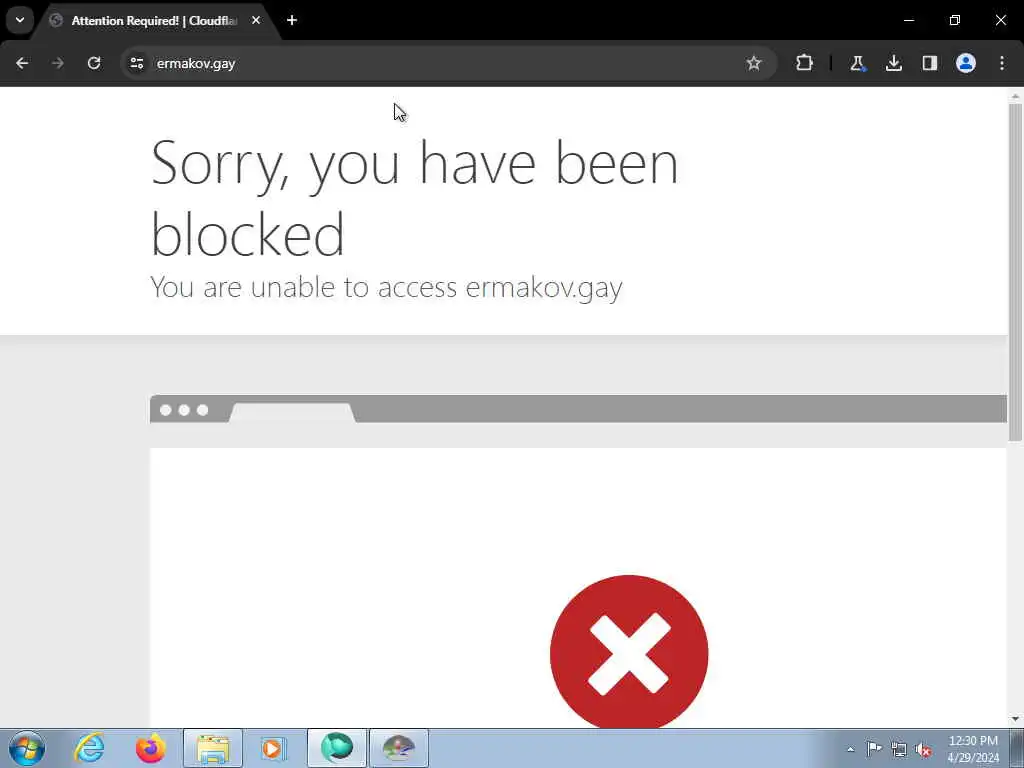Expand the tab search dropdown arrow

click(x=20, y=20)
